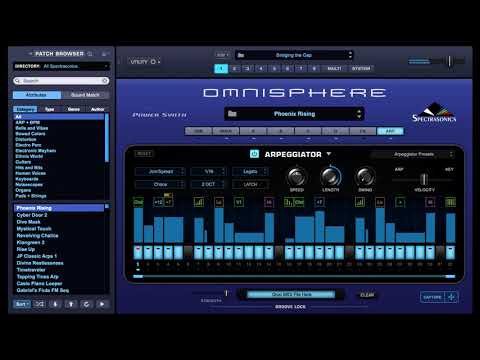The height and width of the screenshot is (360, 480).
Task: Click the arrow step modifier icon above step 27
Action: tap(400, 202)
